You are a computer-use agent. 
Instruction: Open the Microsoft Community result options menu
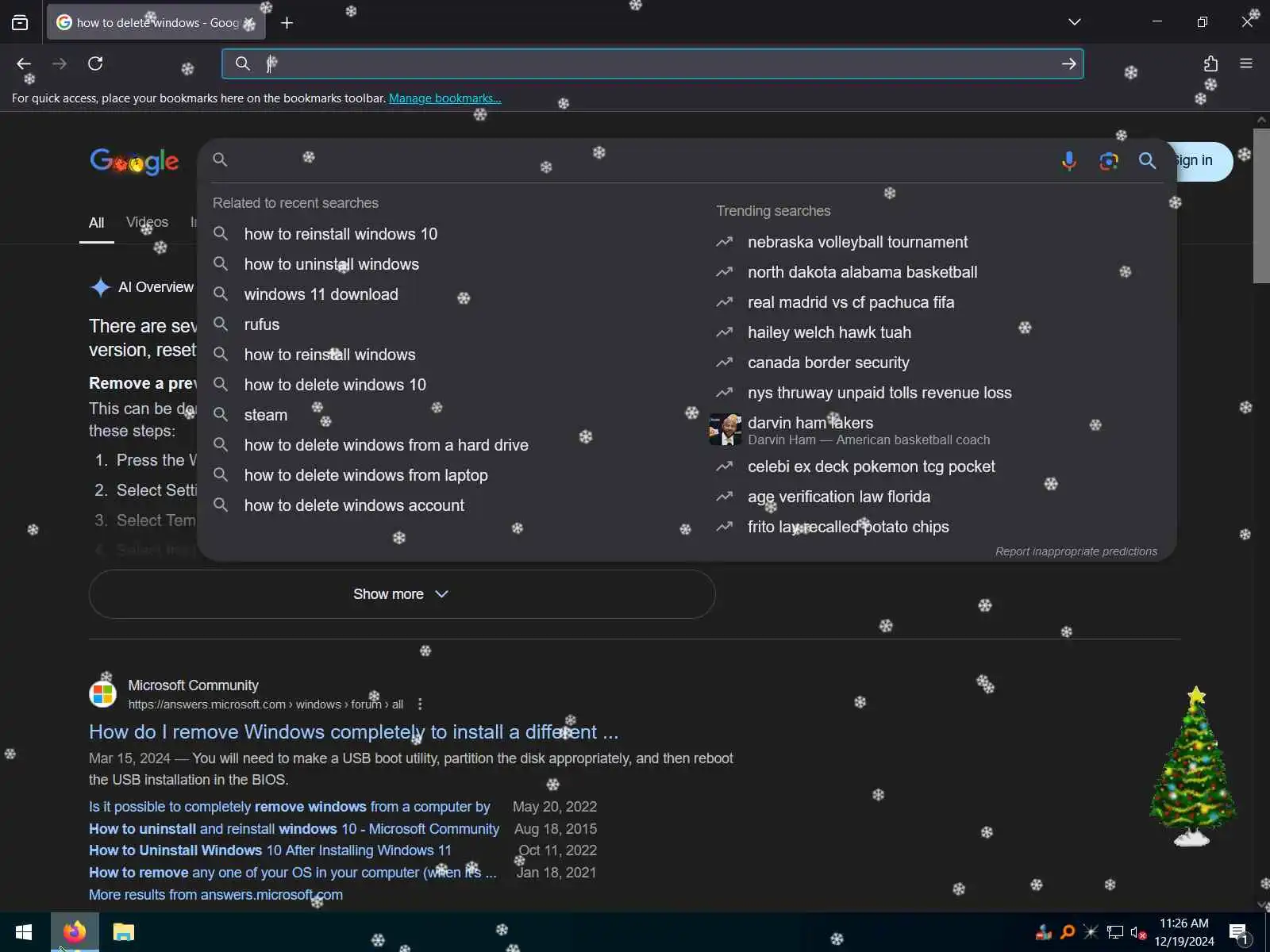[x=420, y=704]
